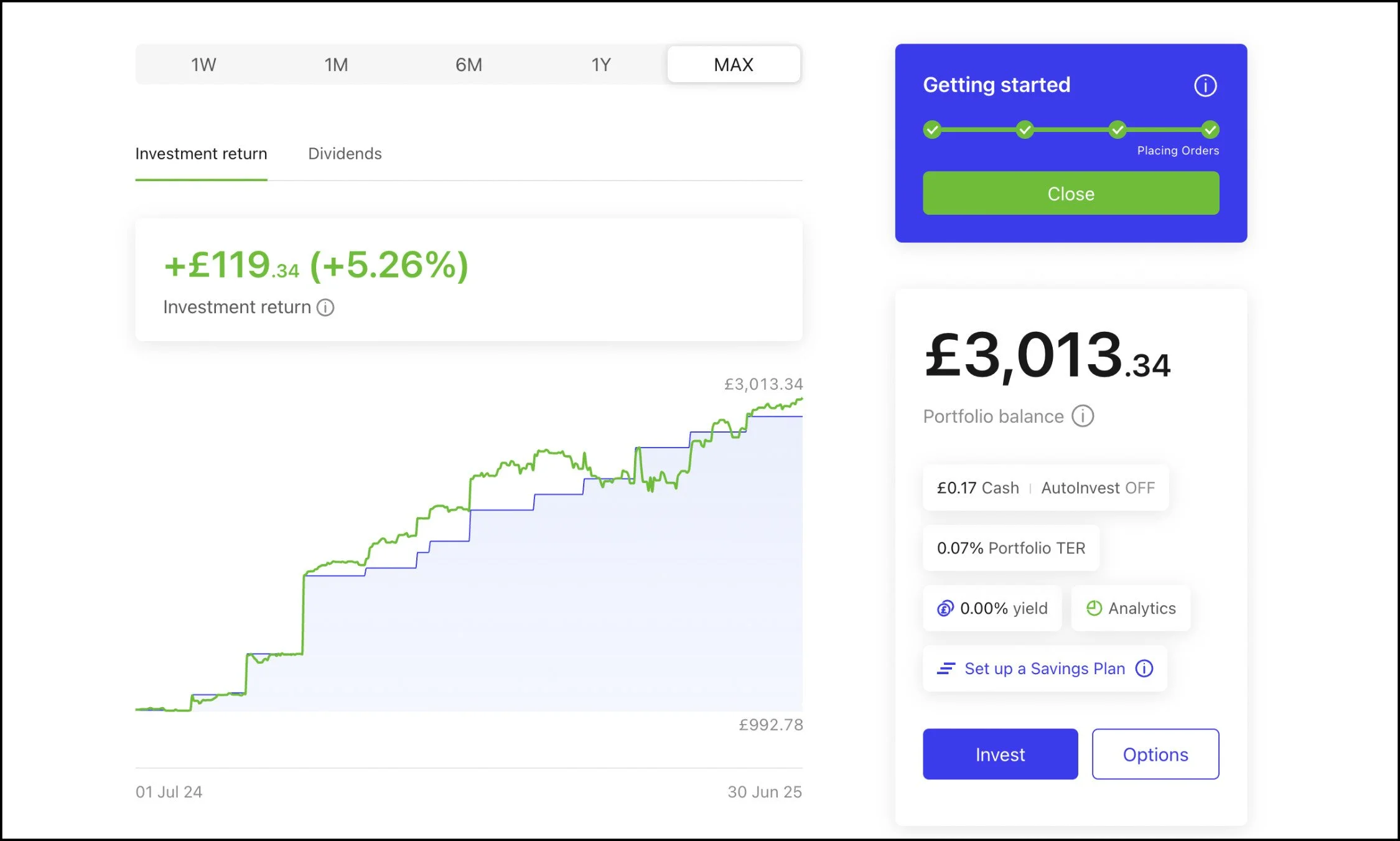Click the Portfolio balance info icon

(x=1082, y=416)
